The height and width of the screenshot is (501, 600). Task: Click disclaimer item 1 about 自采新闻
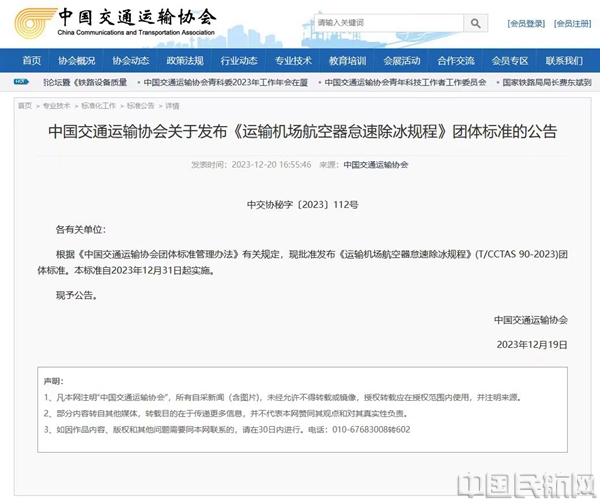pyautogui.click(x=283, y=397)
